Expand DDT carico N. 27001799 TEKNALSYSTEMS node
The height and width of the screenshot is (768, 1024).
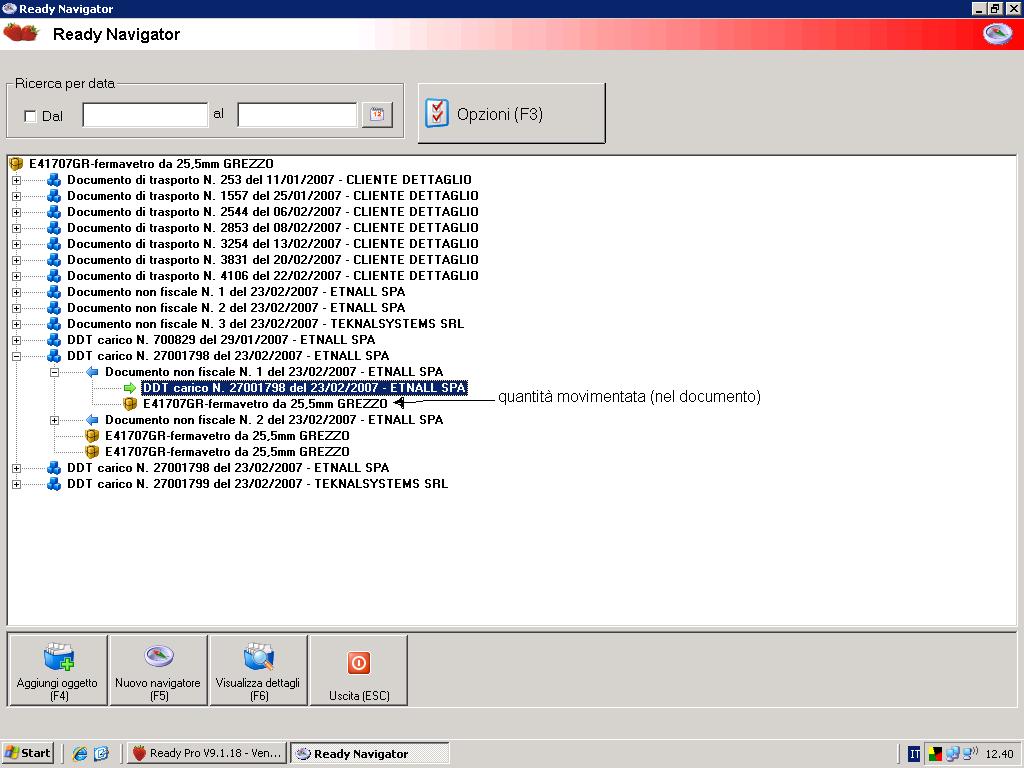click(16, 485)
